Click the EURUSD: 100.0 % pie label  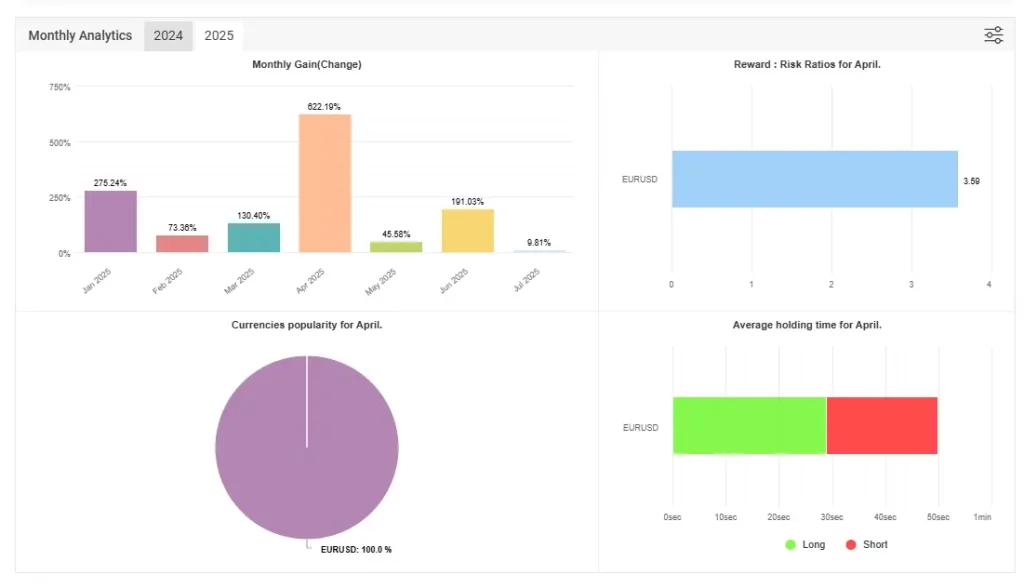(x=356, y=549)
